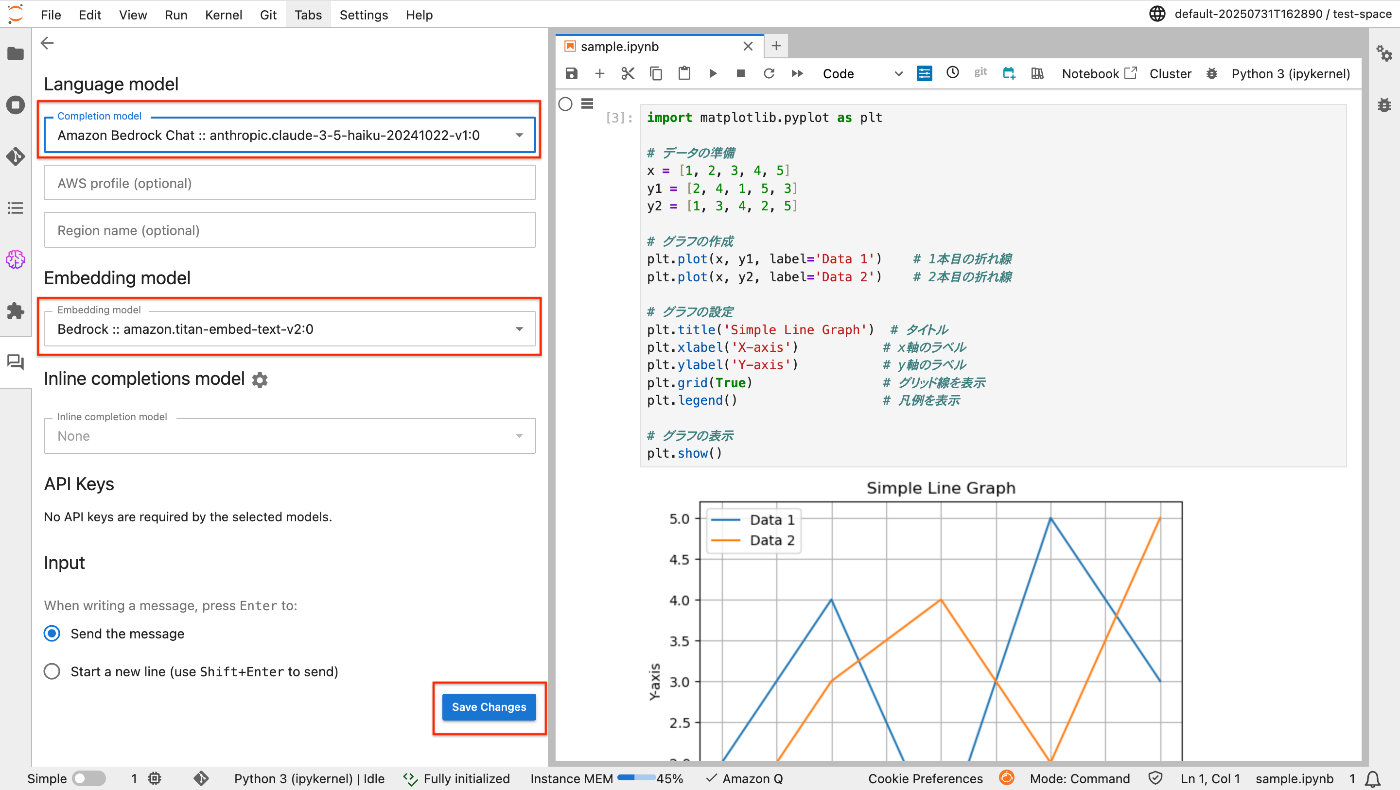Click the blue render side-by-side toolbar icon

(925, 73)
